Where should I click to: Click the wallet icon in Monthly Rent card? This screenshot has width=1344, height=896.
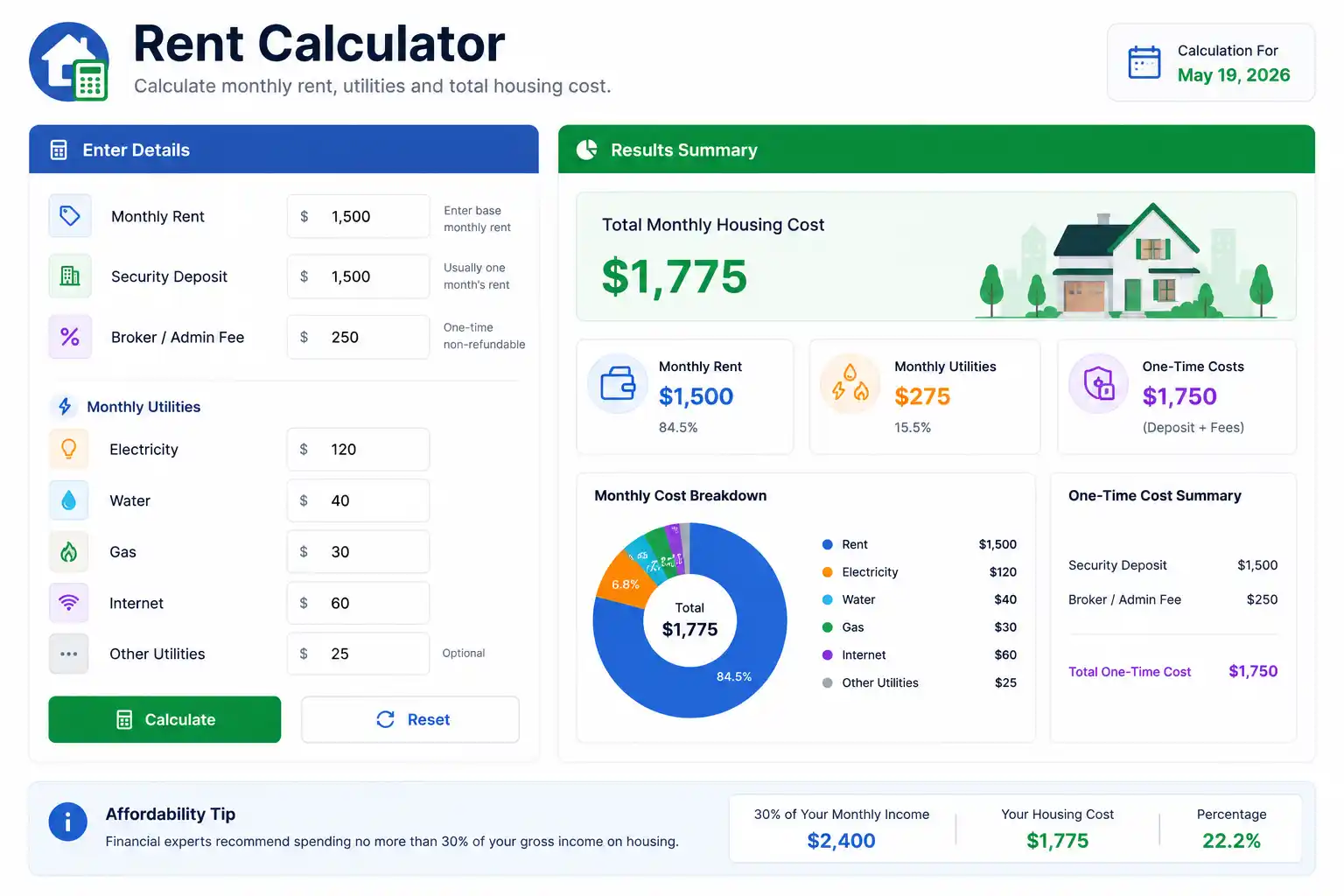coord(618,383)
